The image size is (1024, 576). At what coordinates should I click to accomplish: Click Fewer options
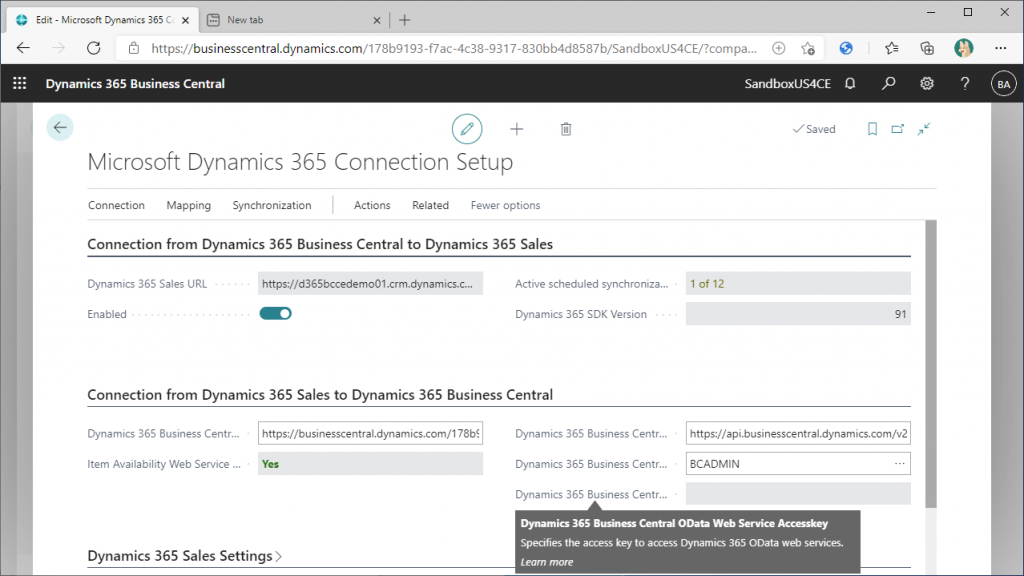coord(505,205)
